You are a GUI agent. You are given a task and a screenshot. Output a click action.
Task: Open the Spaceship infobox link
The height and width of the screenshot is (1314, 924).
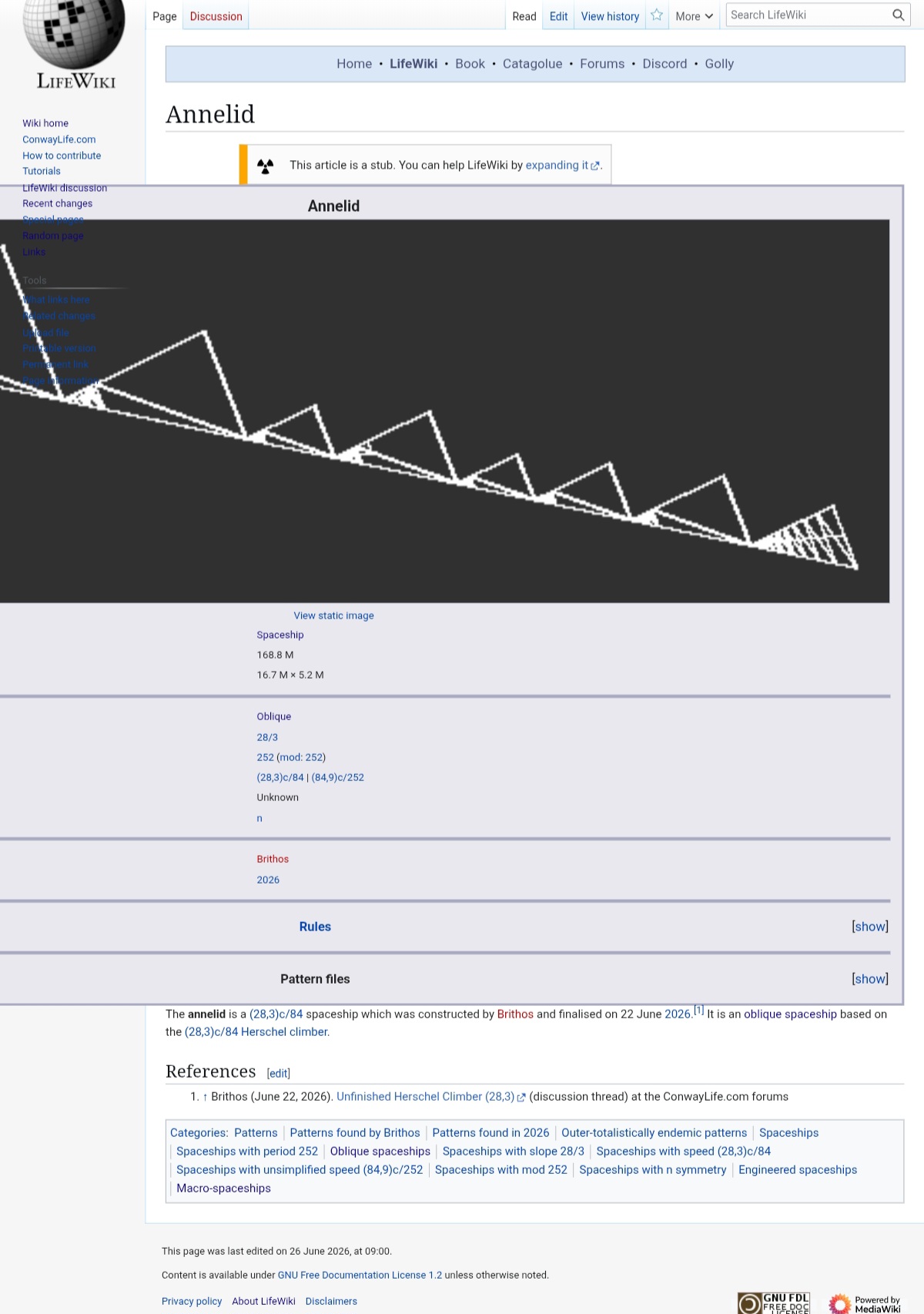pyautogui.click(x=280, y=635)
